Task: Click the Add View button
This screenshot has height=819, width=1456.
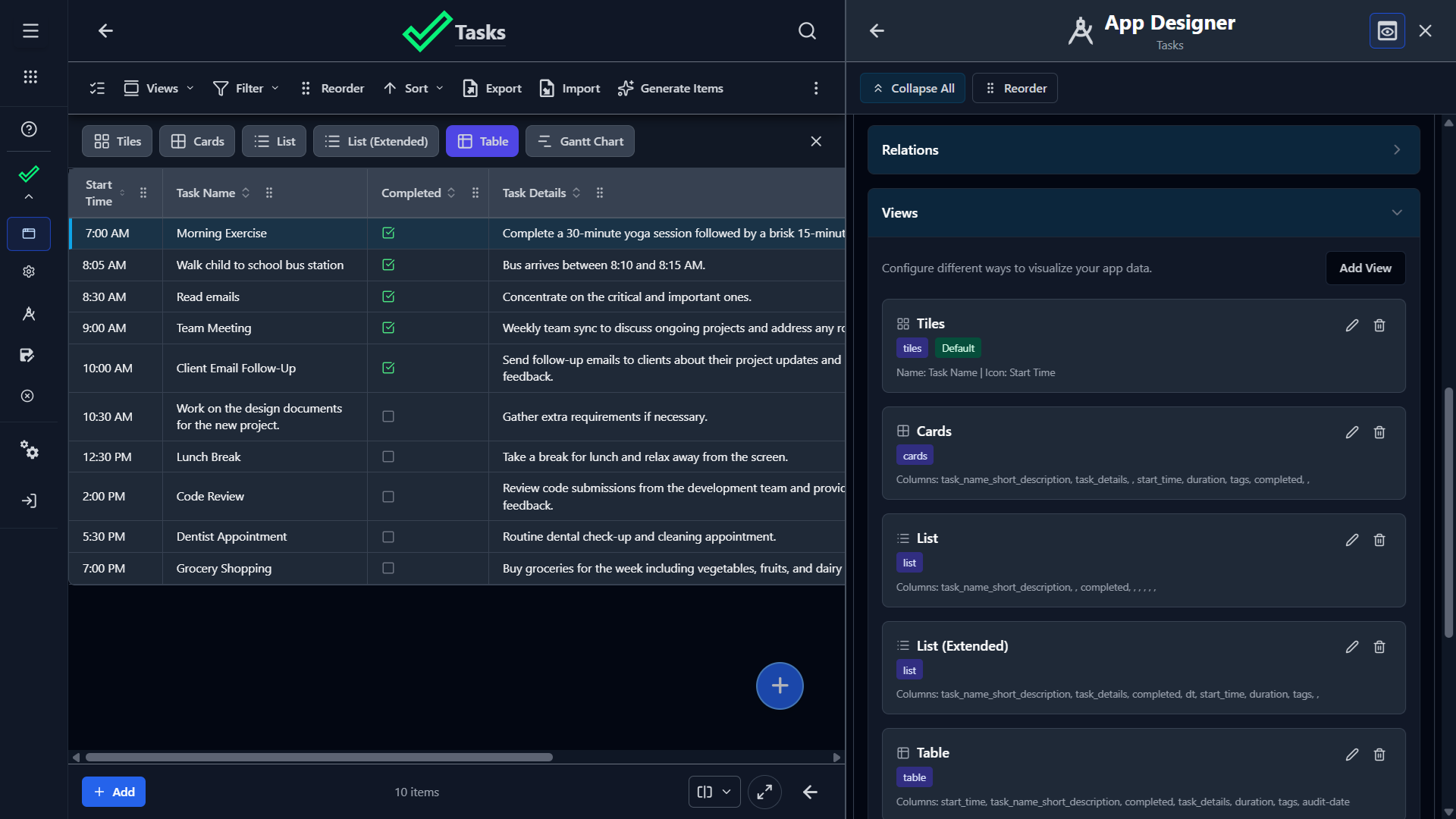Action: (1365, 268)
